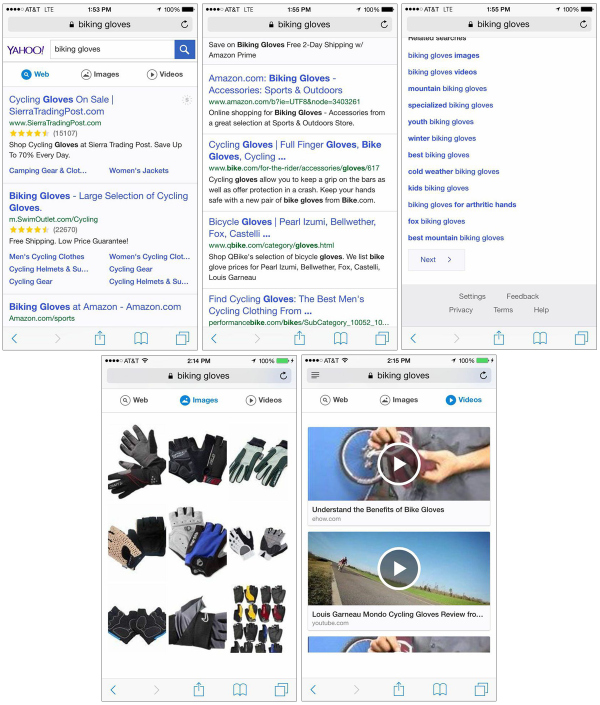Open Biking Gloves at Amazon - Amazon.com link
600x705 pixels.
95,307
